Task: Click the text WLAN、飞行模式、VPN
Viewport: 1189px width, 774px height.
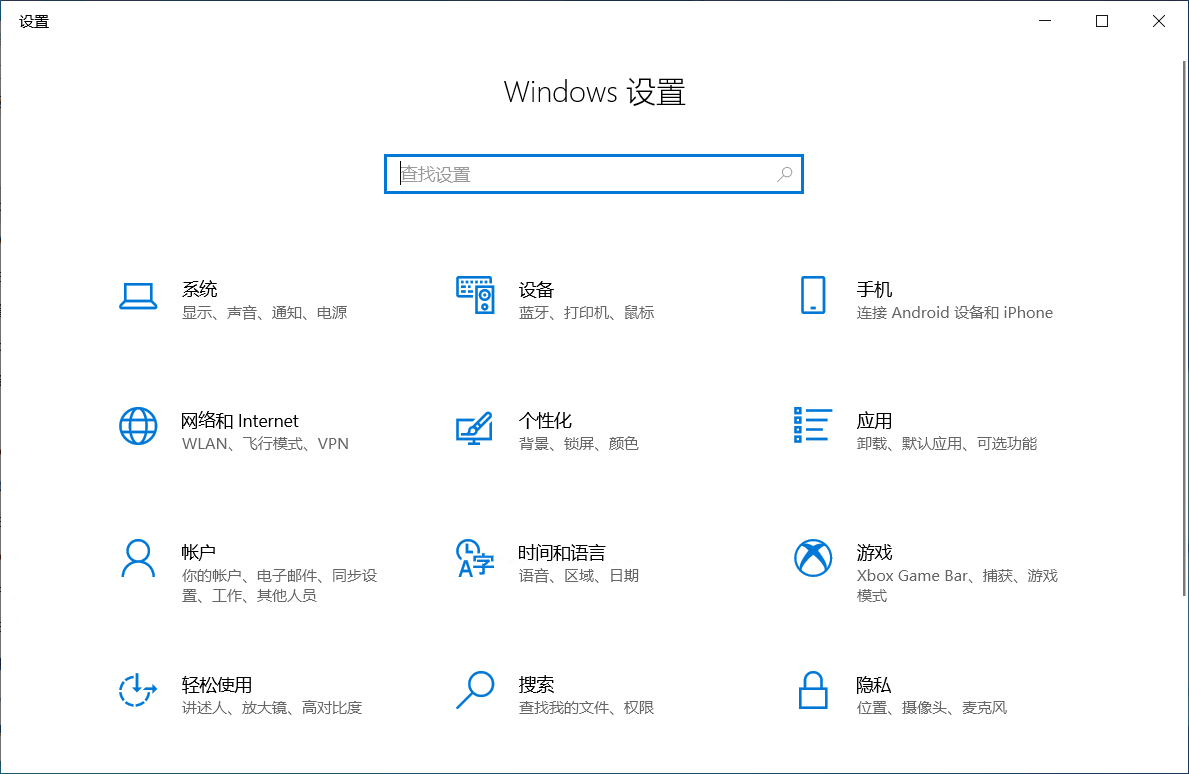Action: (x=265, y=443)
